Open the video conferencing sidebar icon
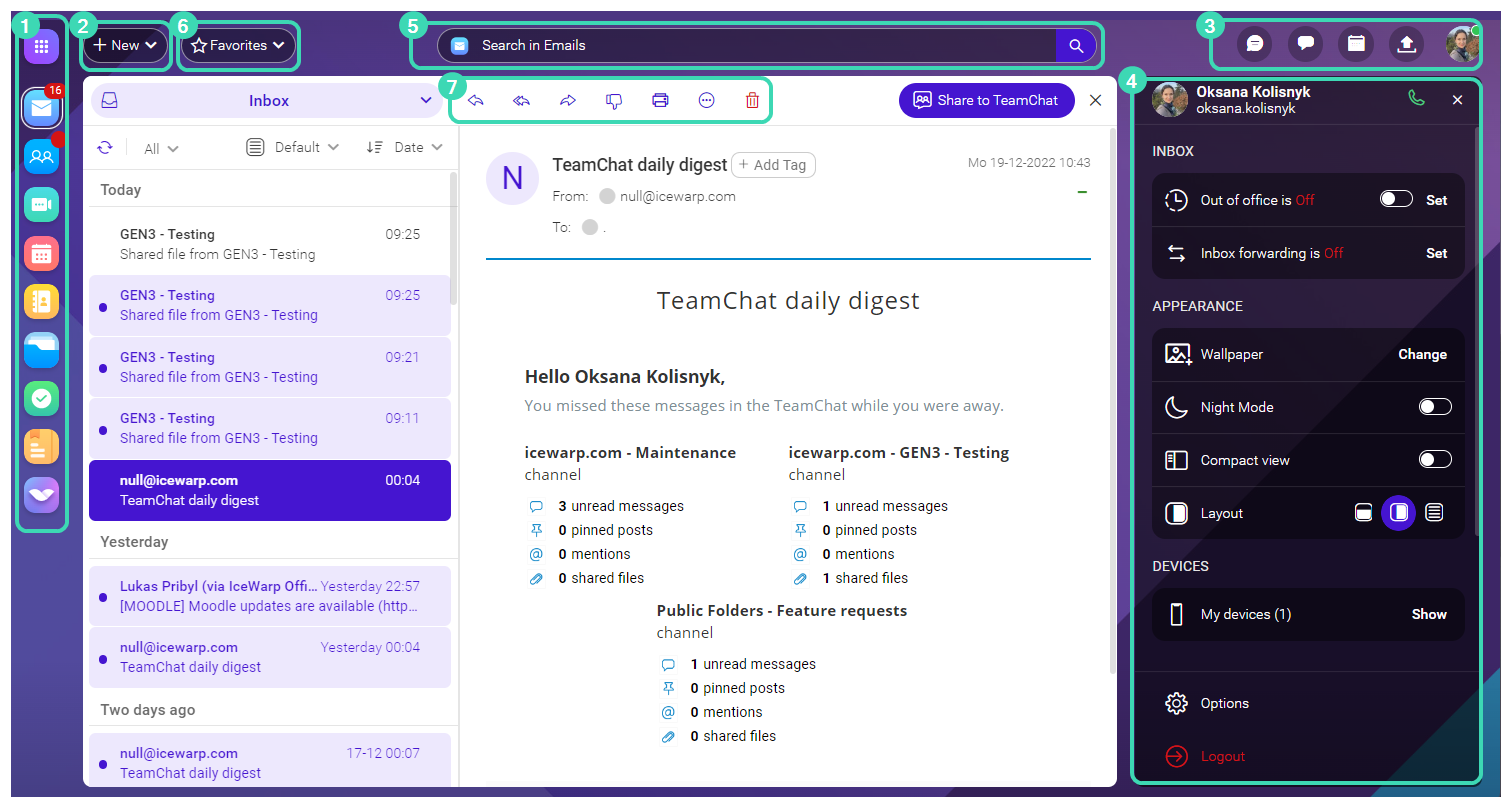The image size is (1501, 797). click(41, 205)
